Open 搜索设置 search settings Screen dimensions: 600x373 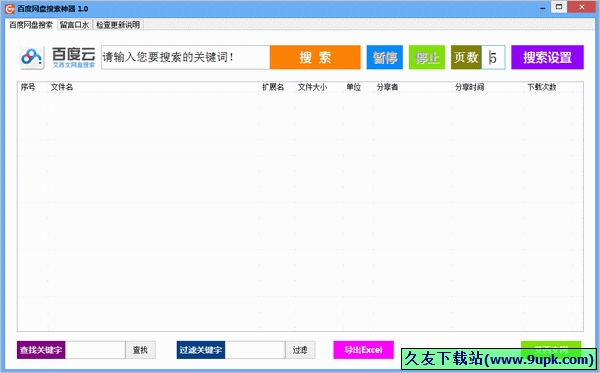click(547, 57)
